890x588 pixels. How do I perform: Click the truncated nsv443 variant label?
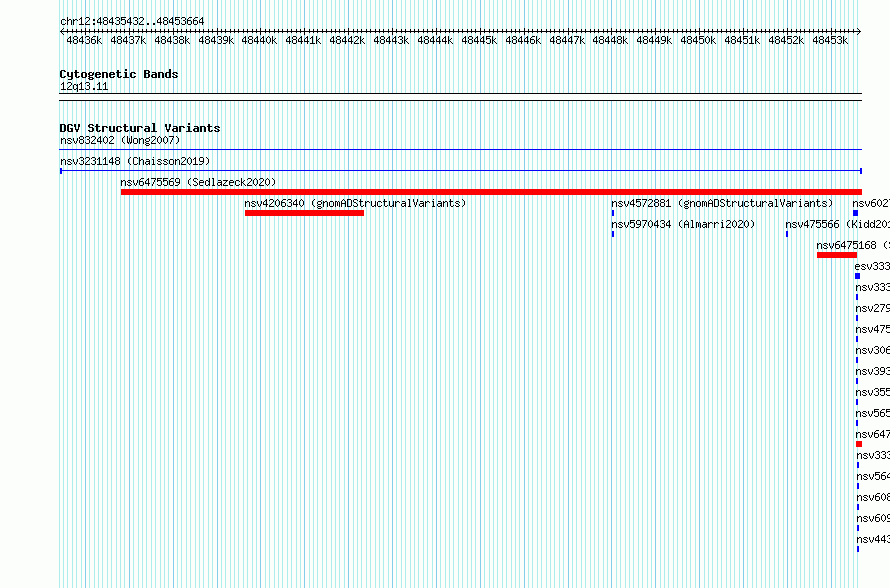click(872, 539)
